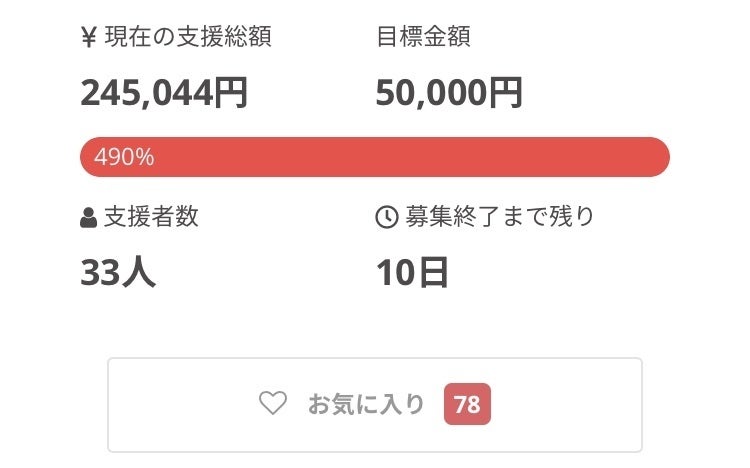Toggle the お気に入り favorite button
The width and height of the screenshot is (750, 468).
point(374,404)
